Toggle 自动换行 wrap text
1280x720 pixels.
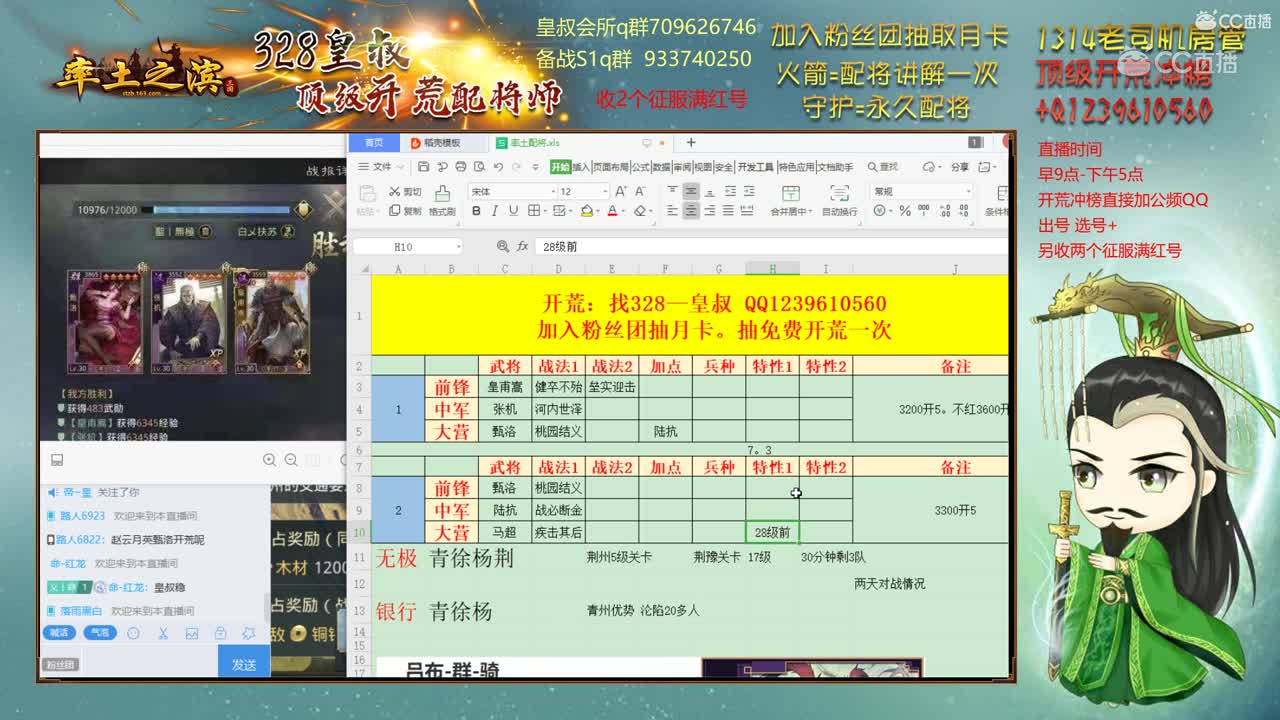(840, 201)
